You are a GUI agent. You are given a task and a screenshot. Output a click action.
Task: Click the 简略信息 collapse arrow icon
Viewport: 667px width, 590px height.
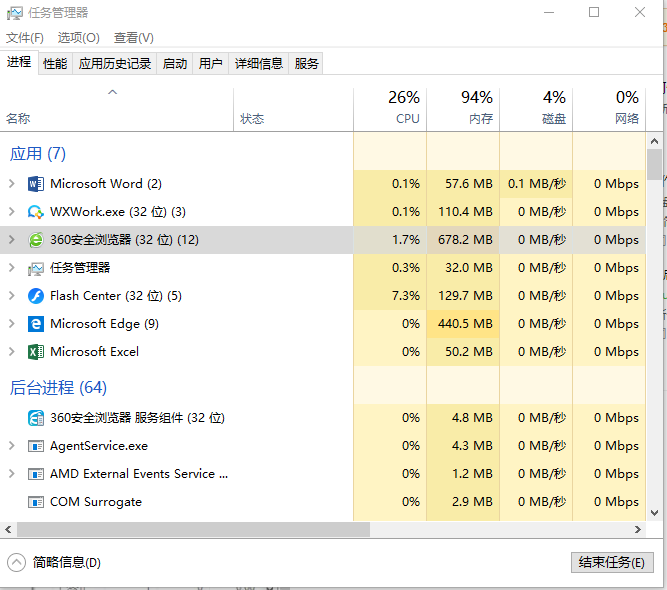16,563
